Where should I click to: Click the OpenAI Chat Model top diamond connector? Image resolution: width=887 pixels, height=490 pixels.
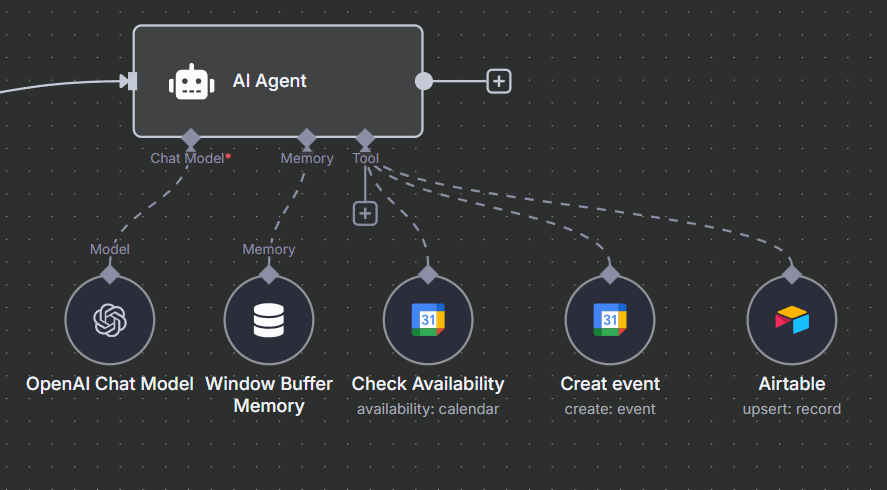coord(110,275)
